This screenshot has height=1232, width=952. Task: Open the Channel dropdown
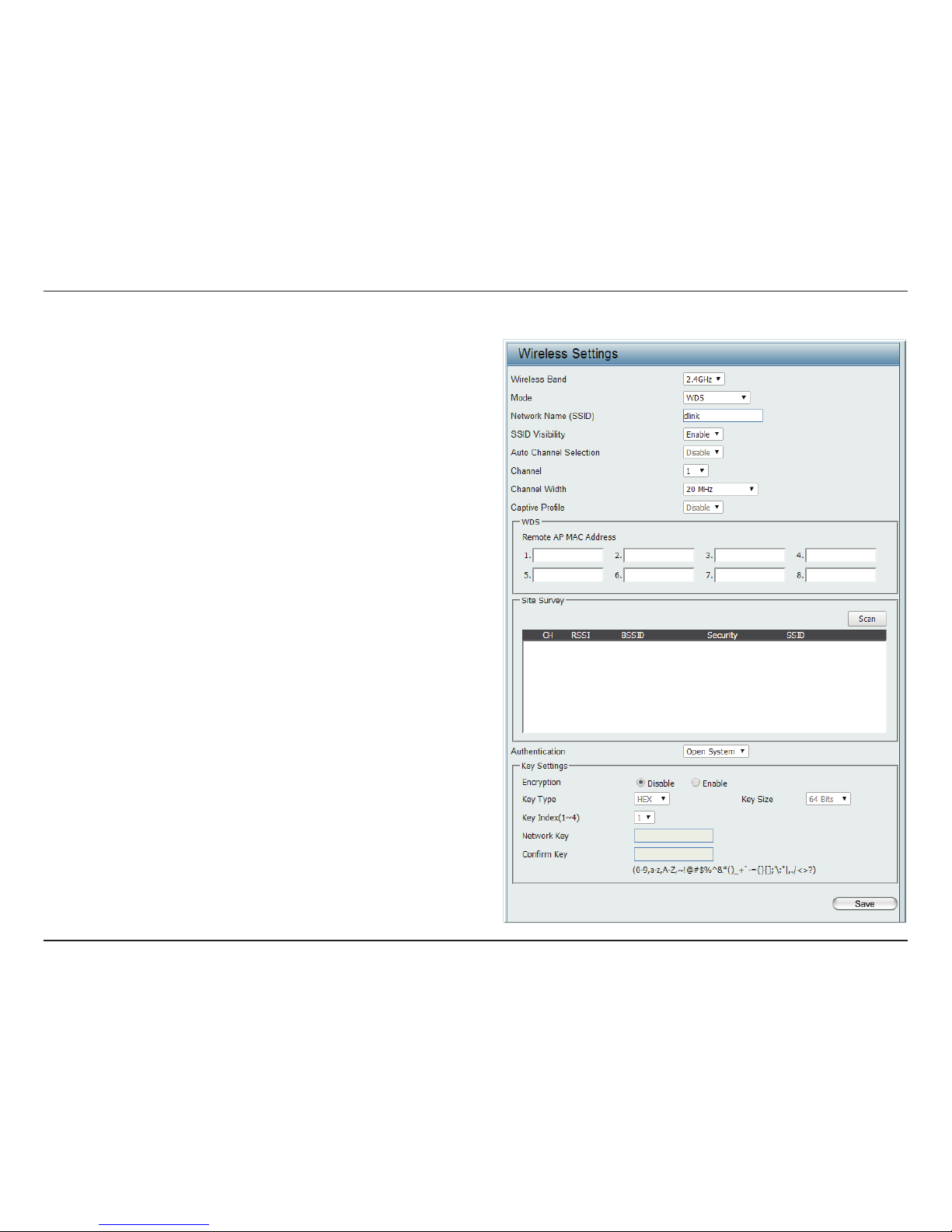pos(696,471)
